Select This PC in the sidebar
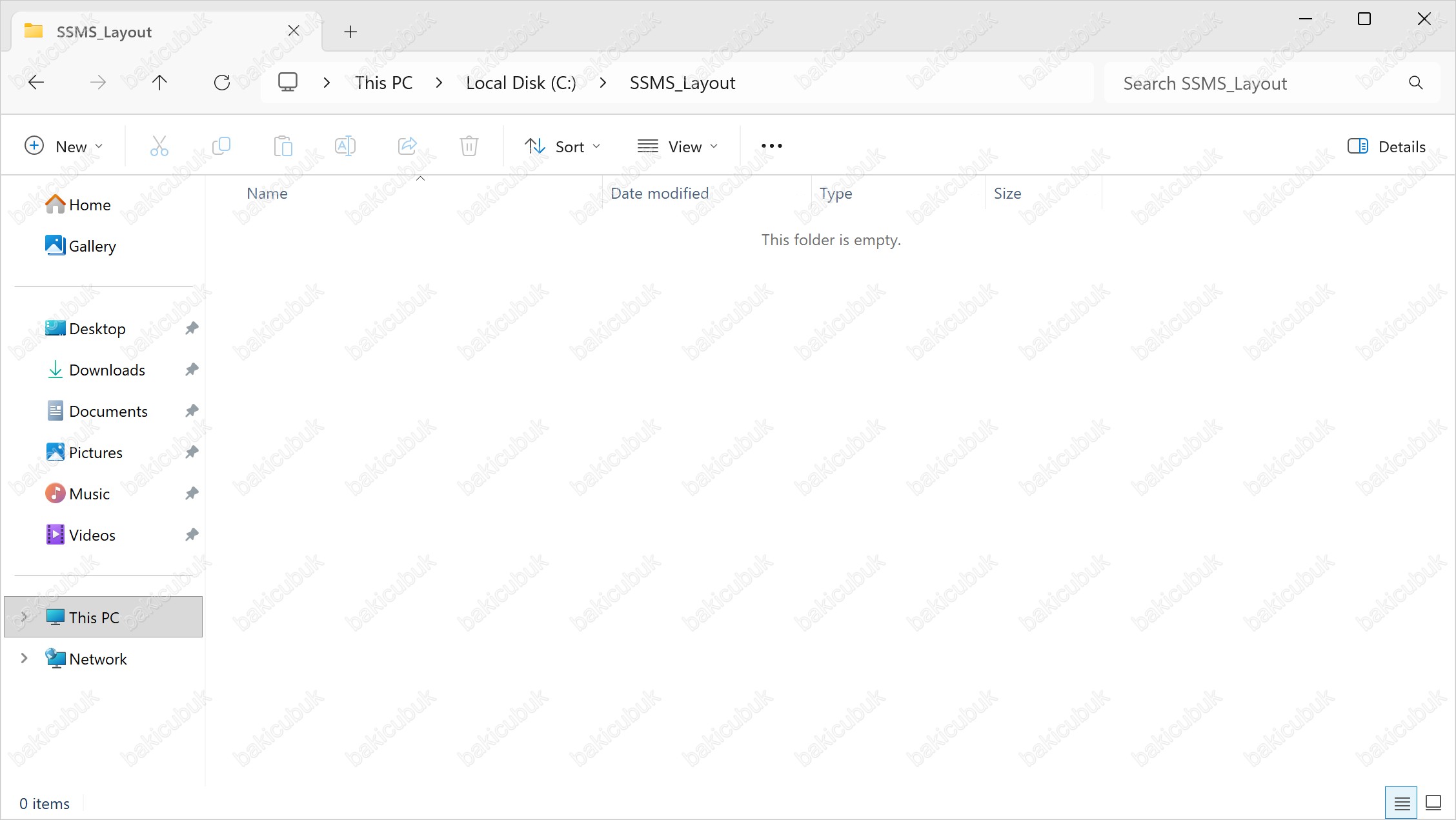 tap(103, 617)
